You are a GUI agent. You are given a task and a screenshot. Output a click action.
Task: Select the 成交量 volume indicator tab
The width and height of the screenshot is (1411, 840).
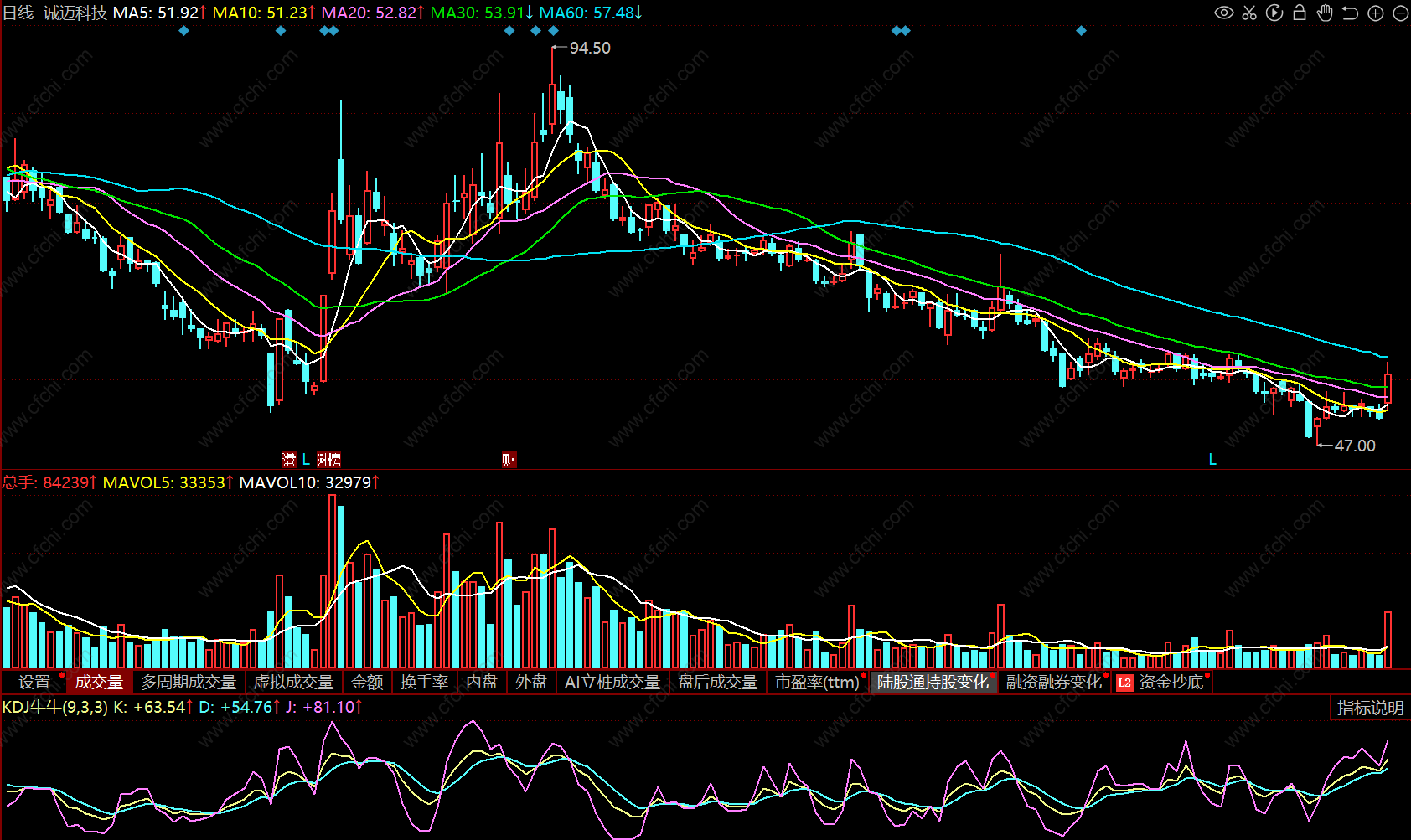tap(99, 683)
